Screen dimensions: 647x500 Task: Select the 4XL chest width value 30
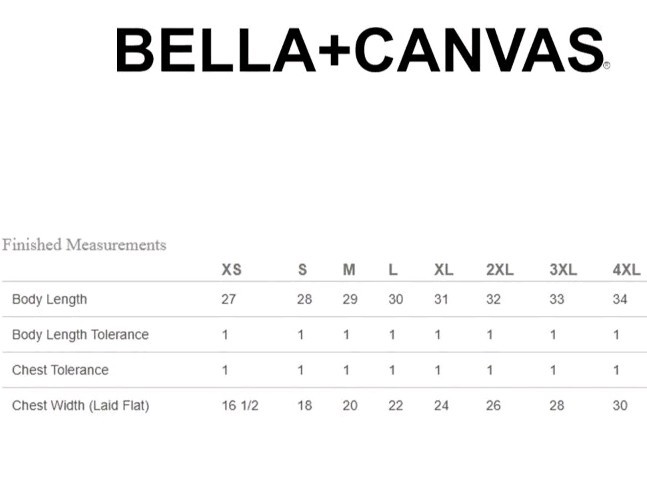point(620,406)
